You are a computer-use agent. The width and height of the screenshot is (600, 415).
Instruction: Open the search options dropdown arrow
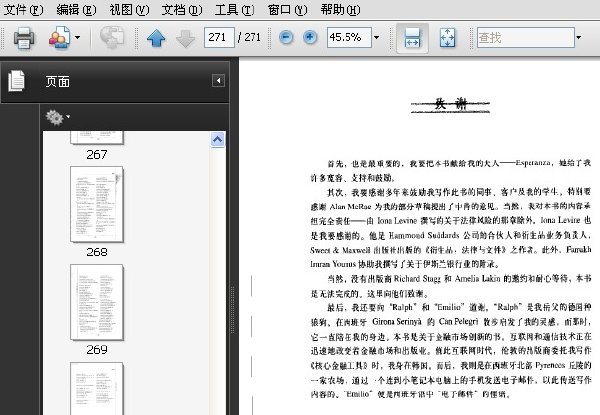(x=579, y=37)
